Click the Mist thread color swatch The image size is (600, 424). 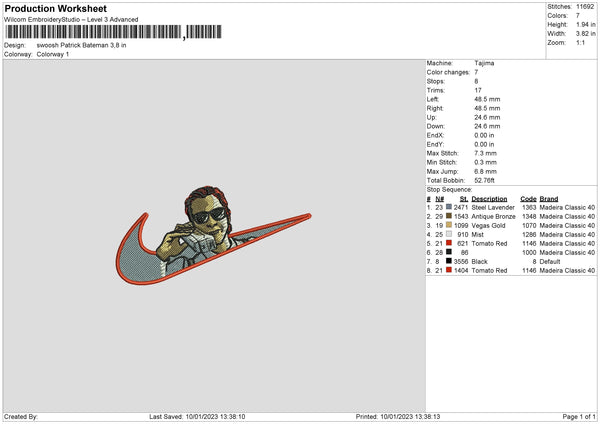(x=448, y=234)
